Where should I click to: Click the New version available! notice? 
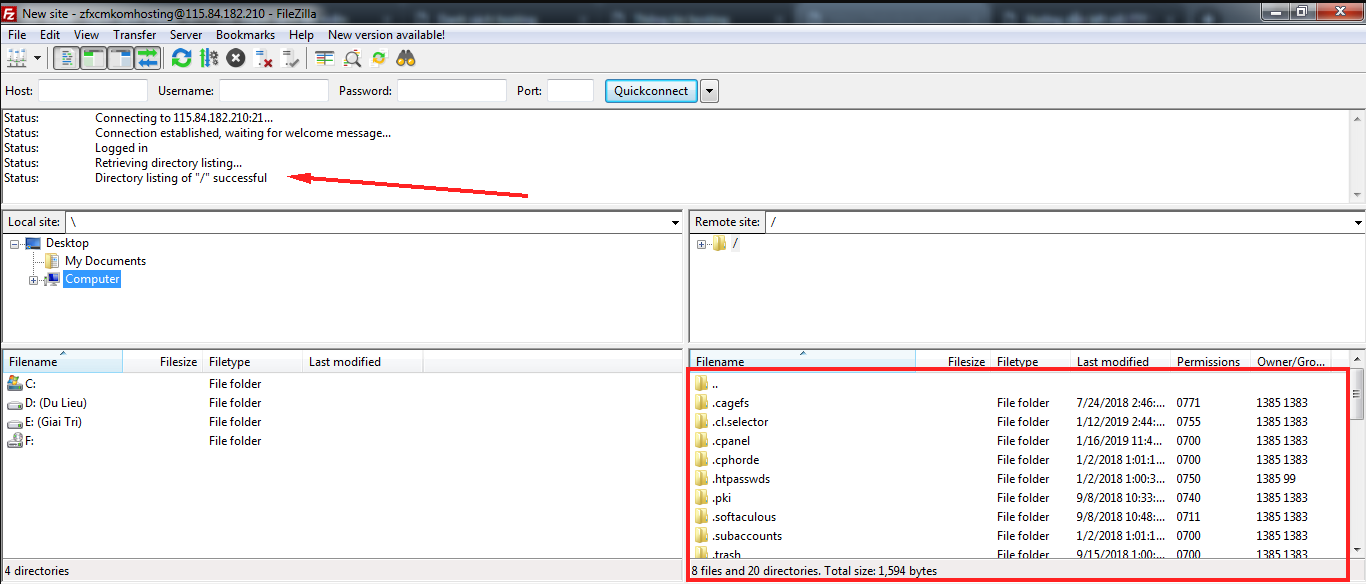click(386, 35)
